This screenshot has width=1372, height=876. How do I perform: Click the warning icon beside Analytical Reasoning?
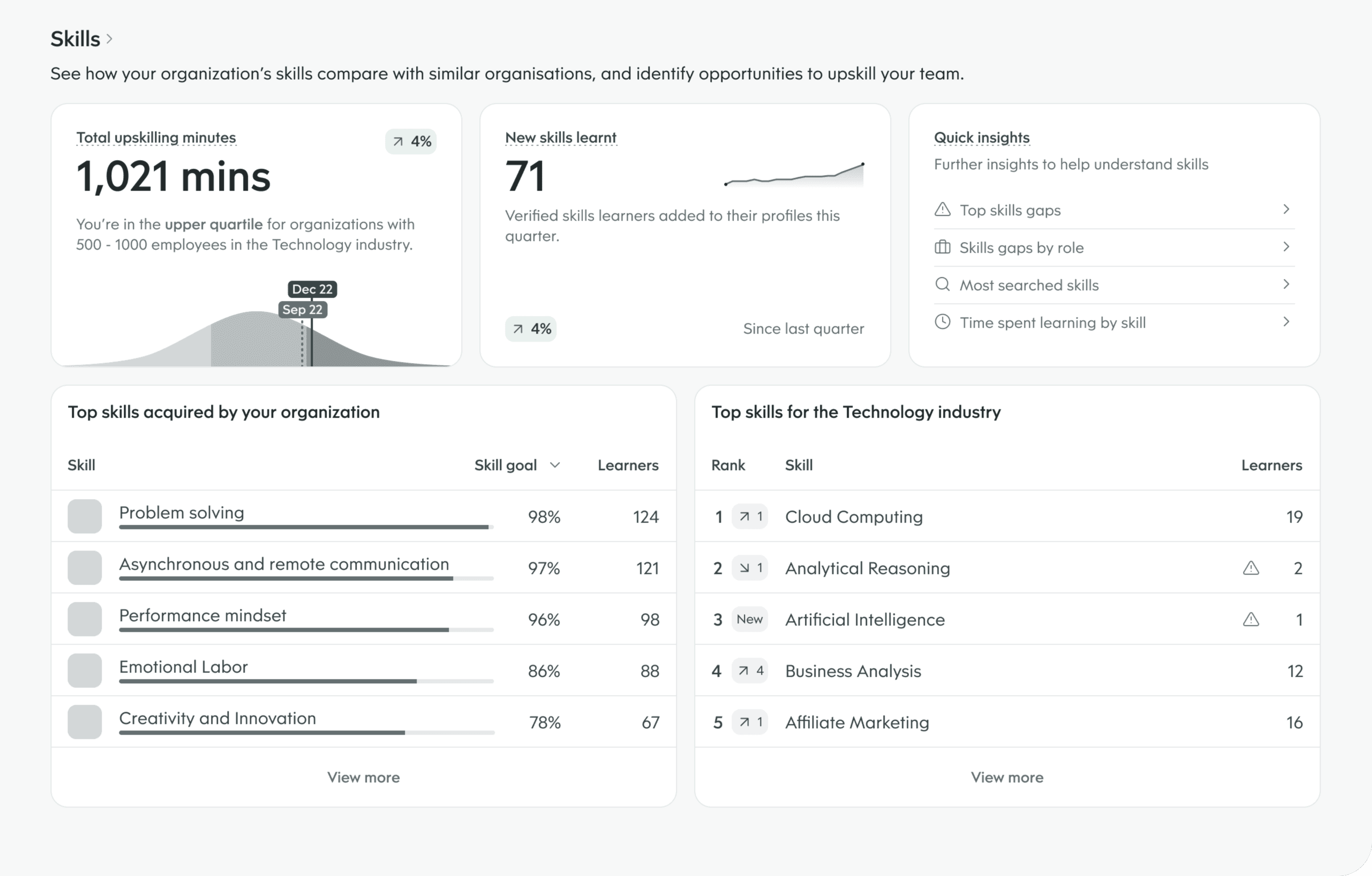click(1252, 568)
